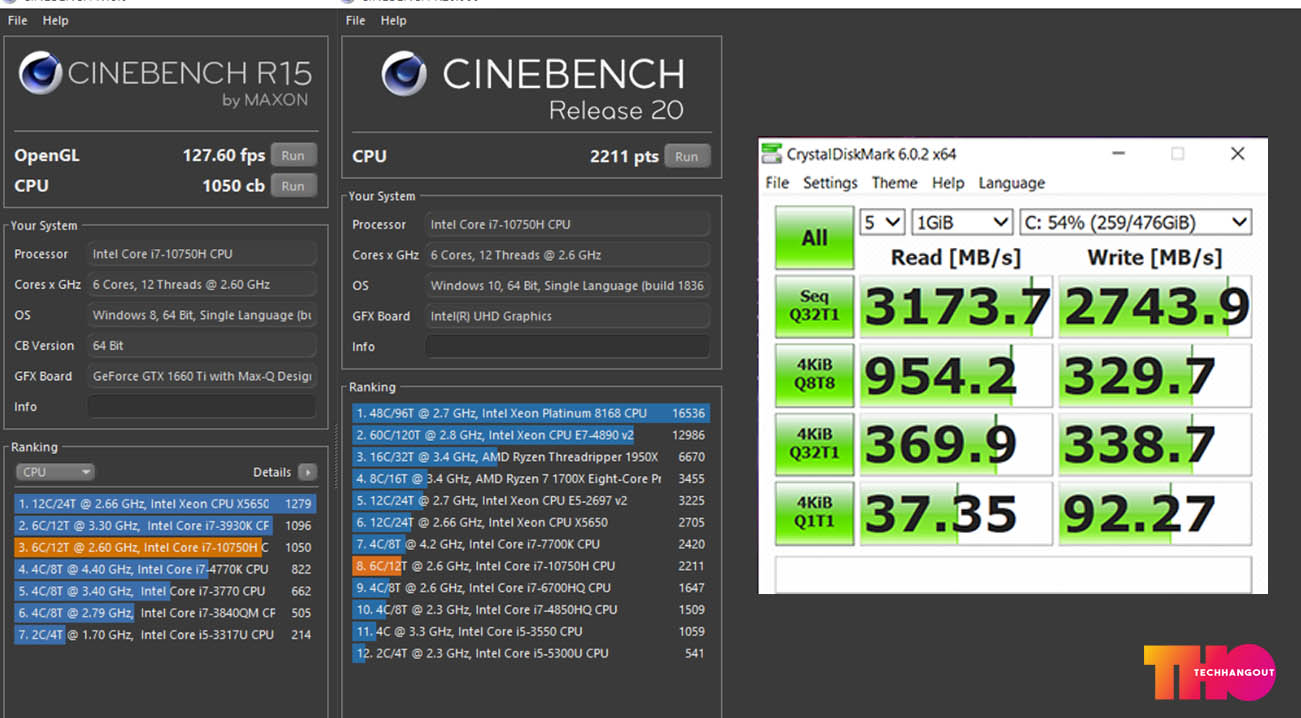Image resolution: width=1301 pixels, height=718 pixels.
Task: Click the 4KiB Q8T8 read result 954.2
Action: (956, 376)
